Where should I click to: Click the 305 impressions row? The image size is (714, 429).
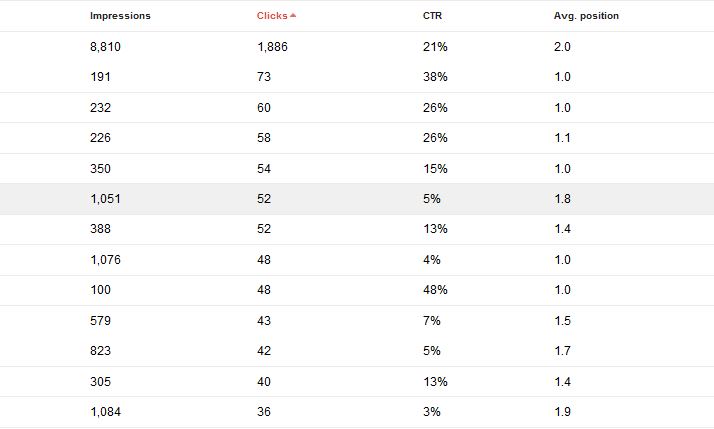357,382
